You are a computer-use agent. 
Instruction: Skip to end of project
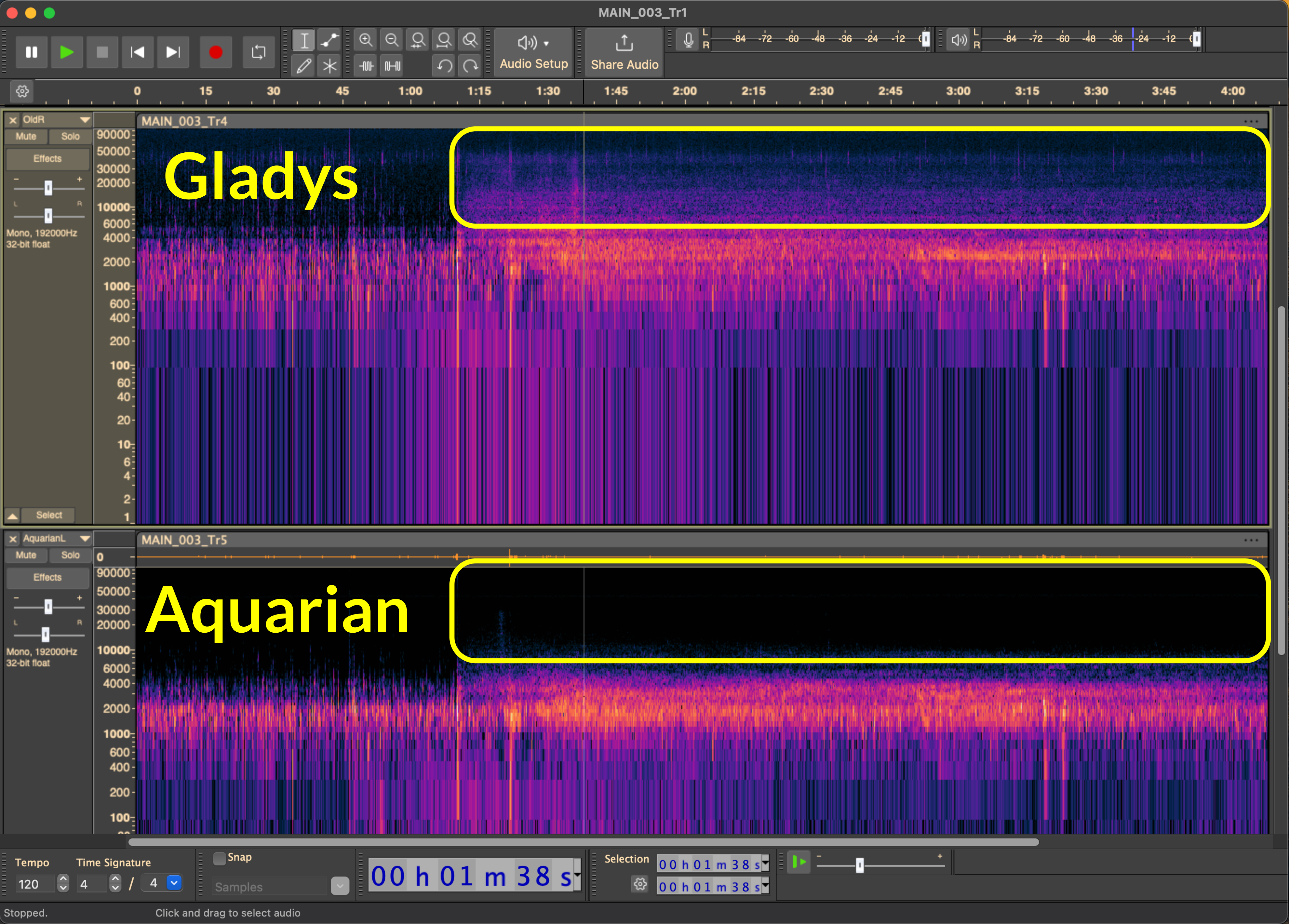(173, 52)
